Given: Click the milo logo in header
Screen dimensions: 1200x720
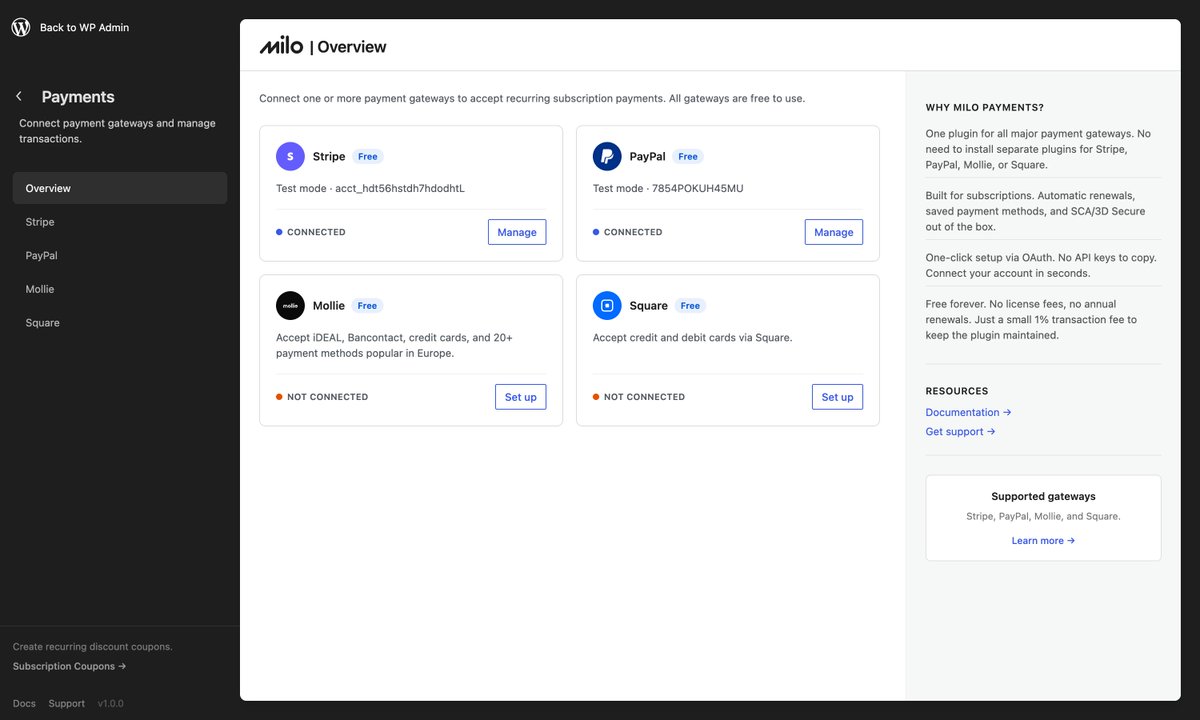Looking at the screenshot, I should pyautogui.click(x=281, y=46).
